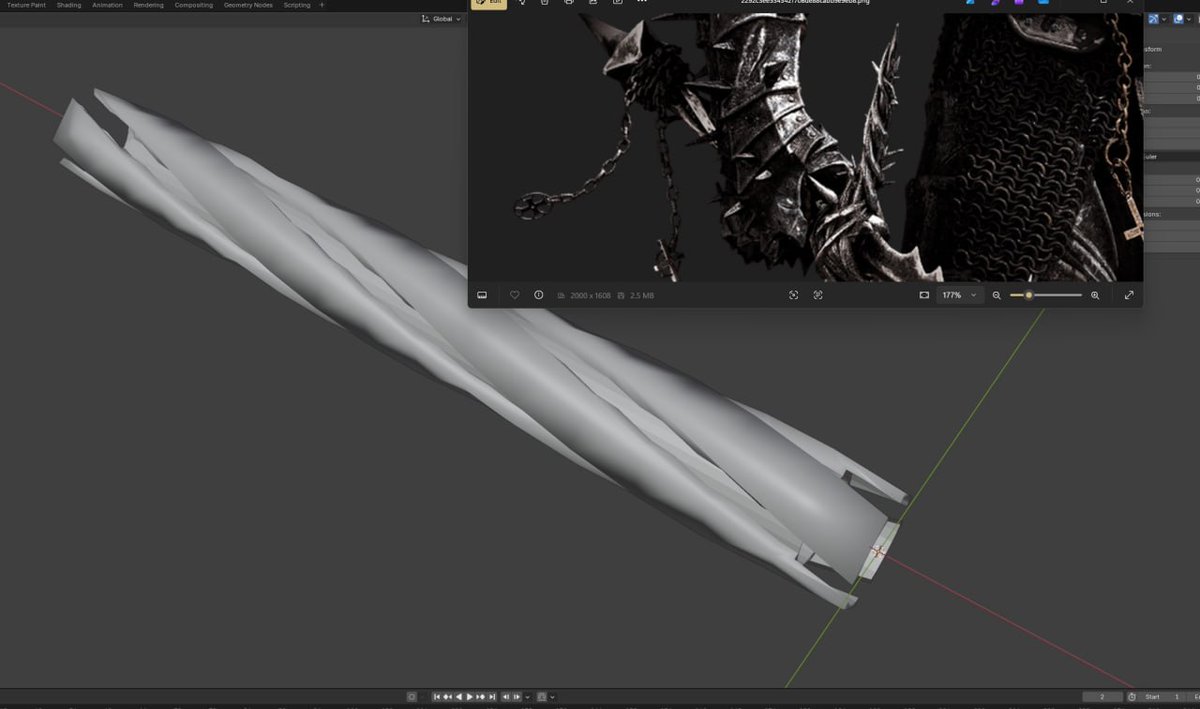Open the Compositing workspace tab
This screenshot has height=709, width=1200.
tap(193, 5)
